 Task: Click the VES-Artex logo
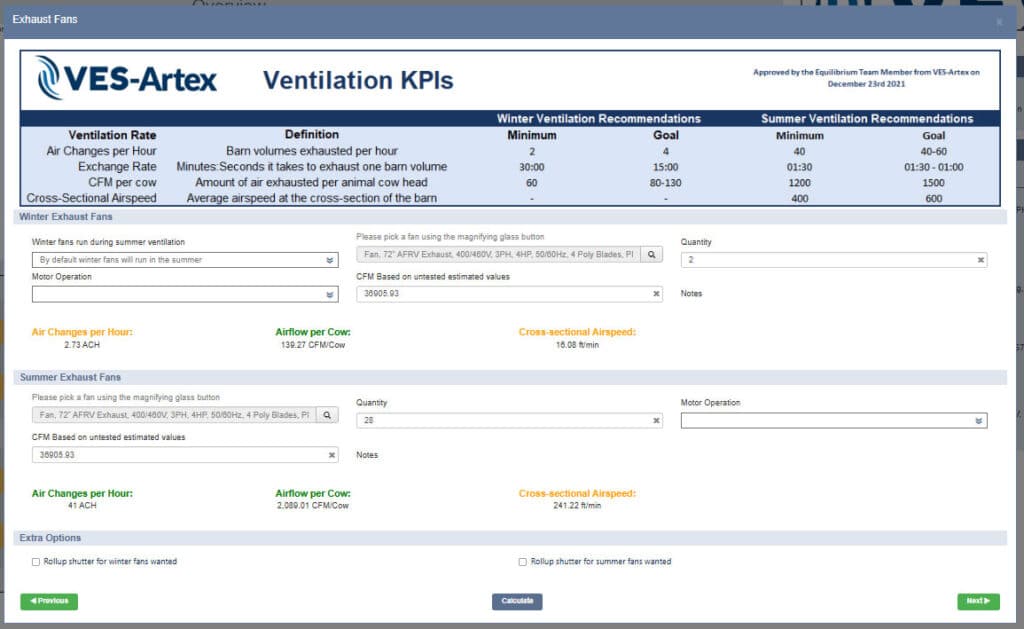tap(127, 78)
